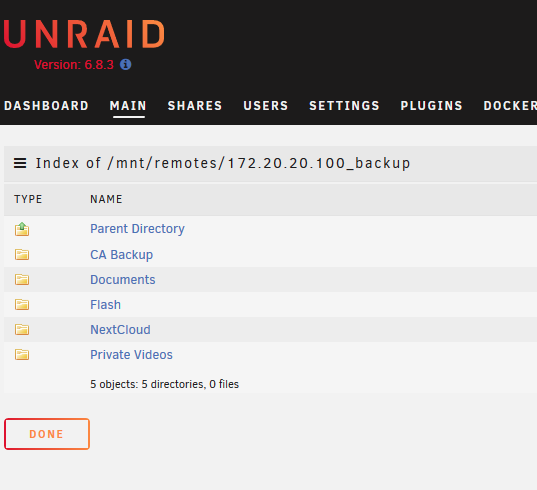Click the Type column header
This screenshot has width=537, height=490.
(x=28, y=199)
